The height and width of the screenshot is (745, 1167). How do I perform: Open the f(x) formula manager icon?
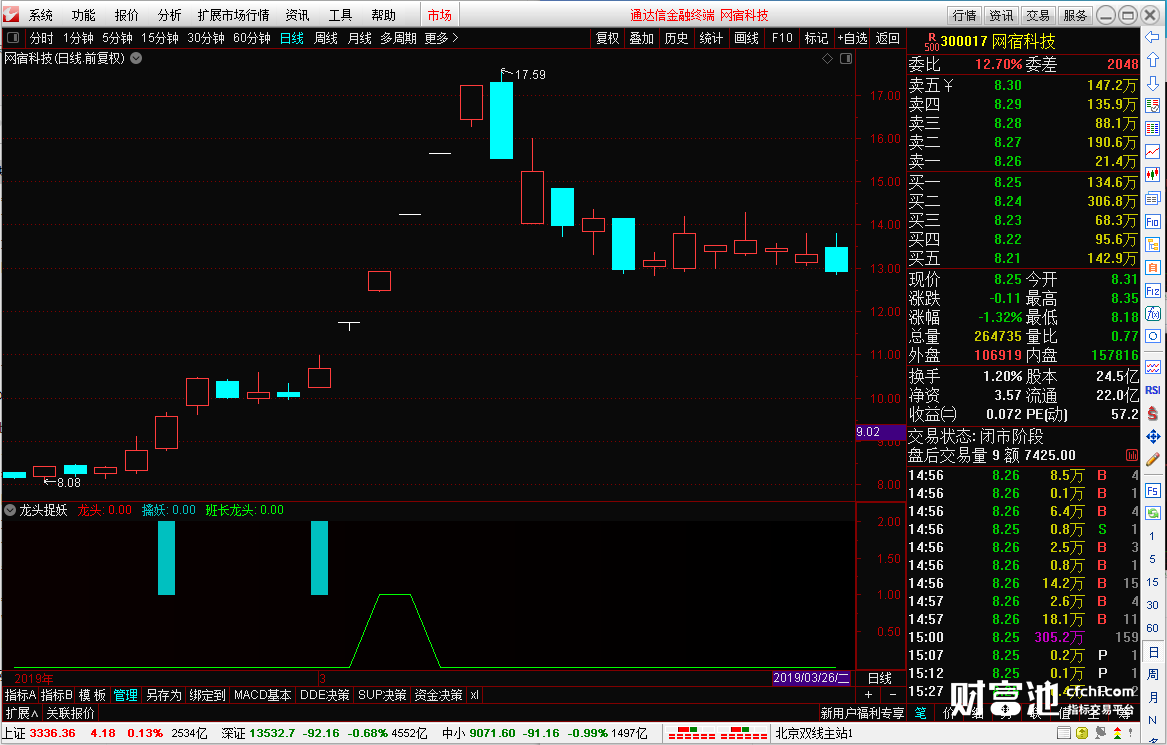tap(1153, 313)
